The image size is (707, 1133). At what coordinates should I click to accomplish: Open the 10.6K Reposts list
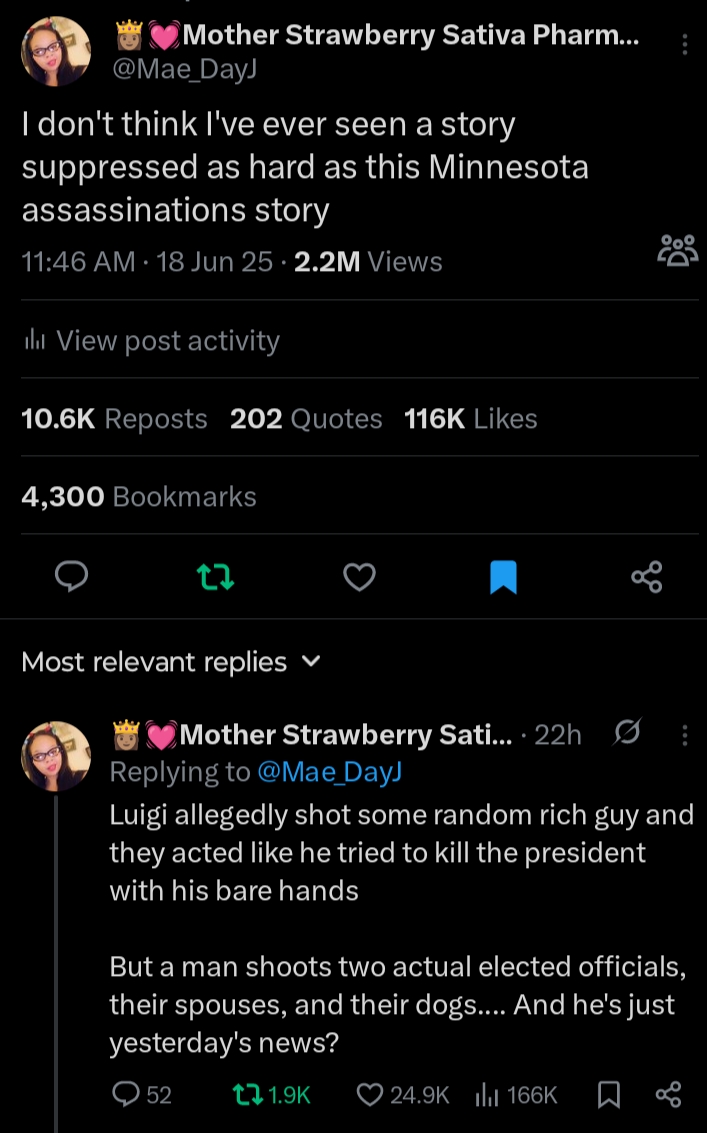coord(114,419)
